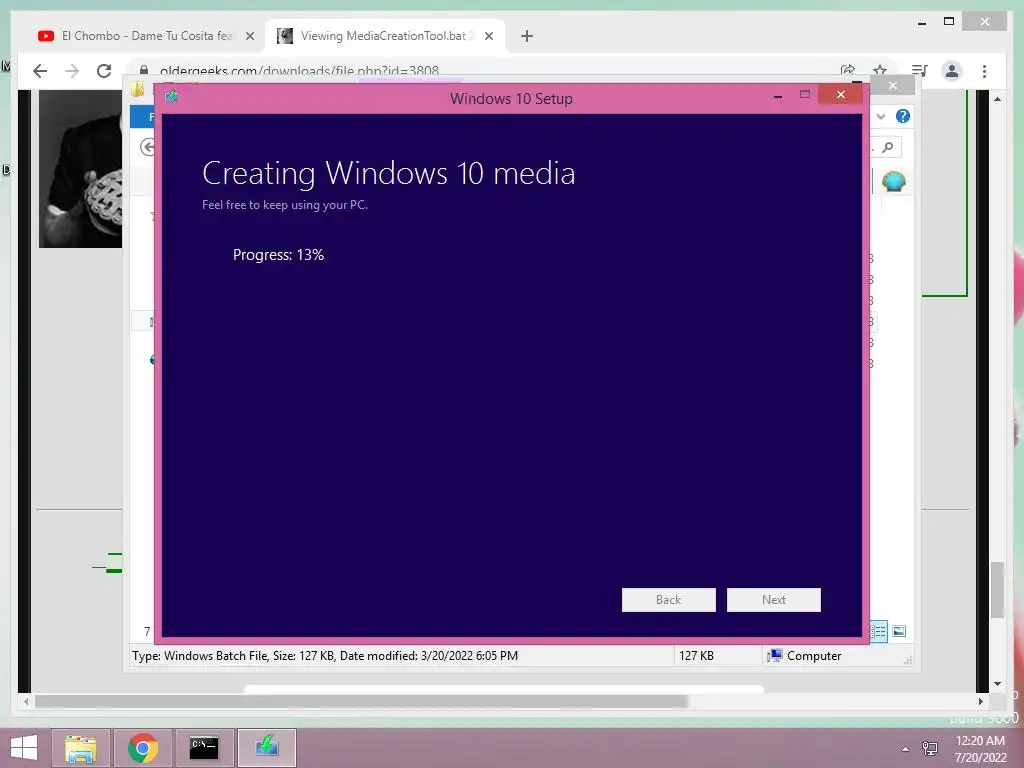Image resolution: width=1024 pixels, height=768 pixels.
Task: Click the scroll up arrow in Chrome
Action: coord(997,99)
